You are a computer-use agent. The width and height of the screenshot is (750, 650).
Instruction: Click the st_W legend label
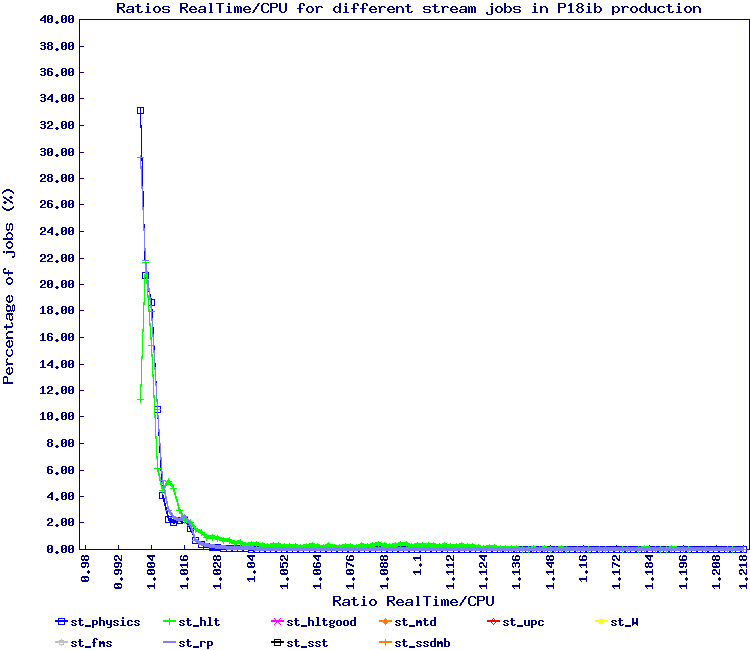pos(624,622)
